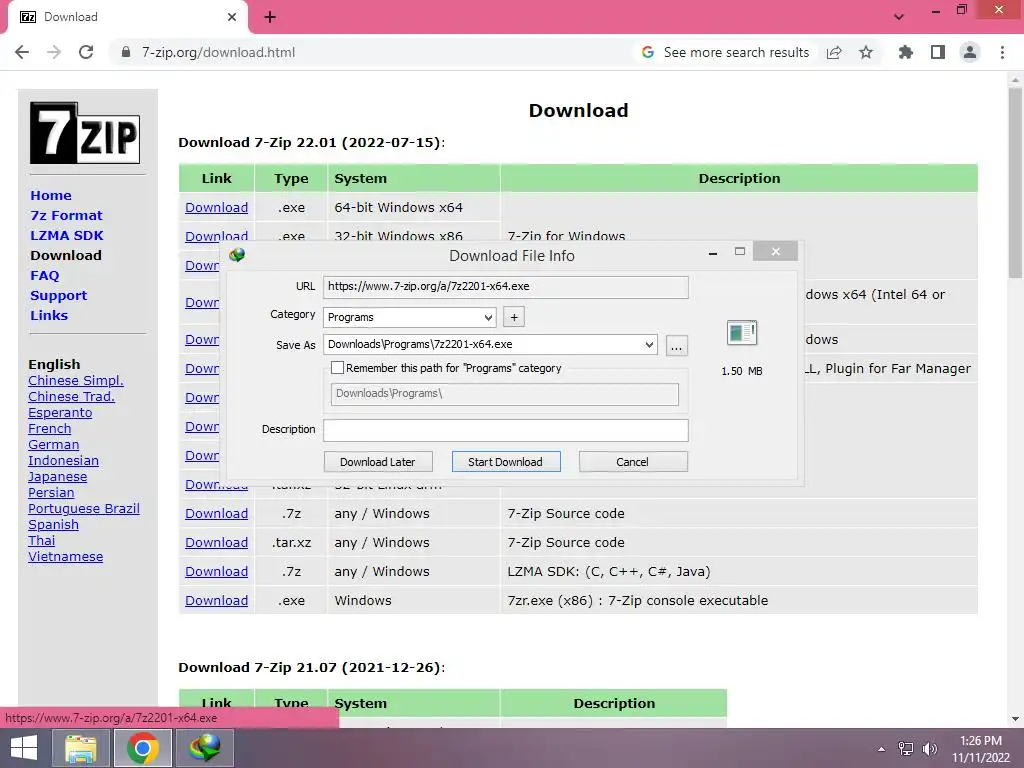
Task: Click the share page icon in address bar
Action: point(834,52)
